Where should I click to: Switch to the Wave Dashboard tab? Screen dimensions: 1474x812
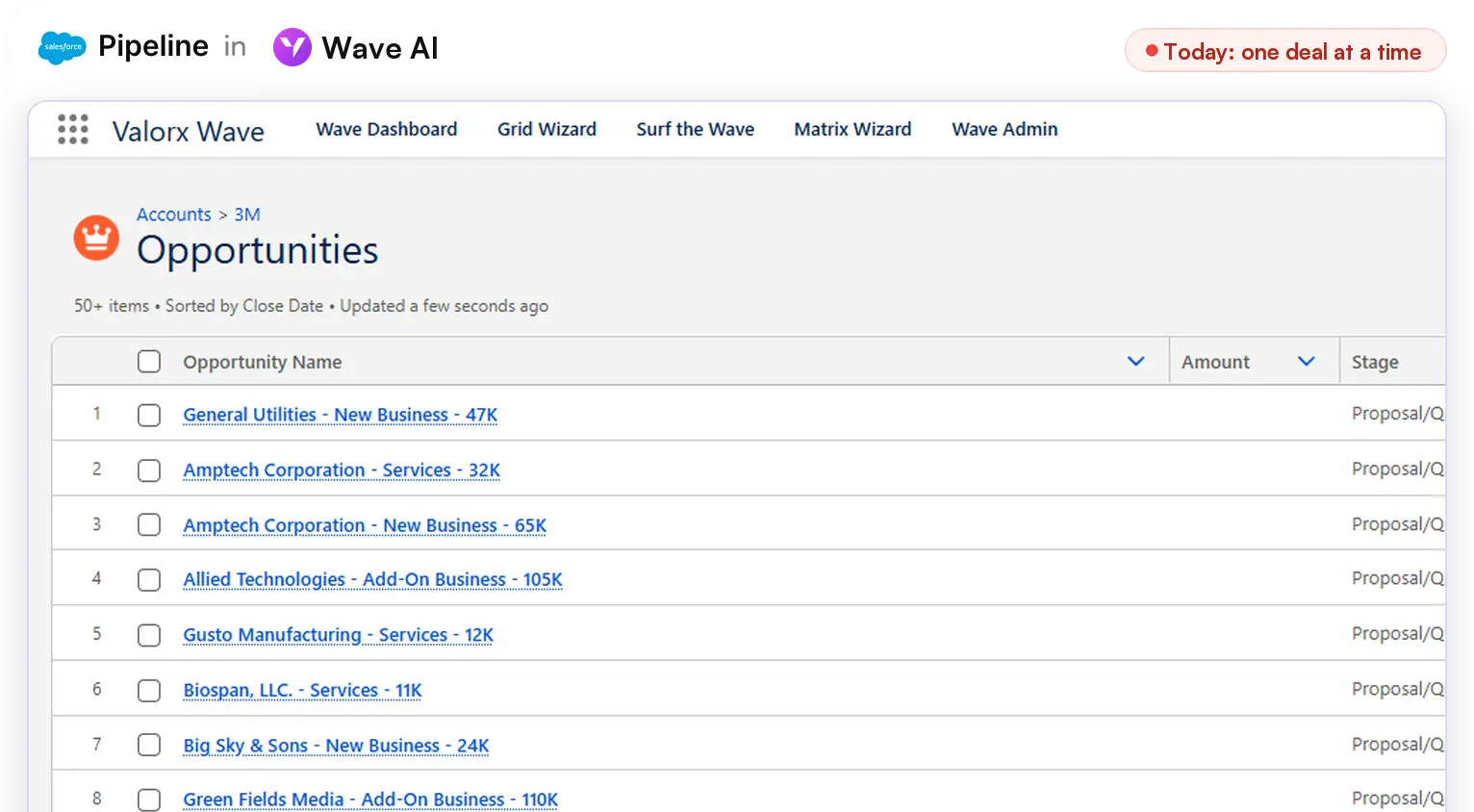click(387, 129)
